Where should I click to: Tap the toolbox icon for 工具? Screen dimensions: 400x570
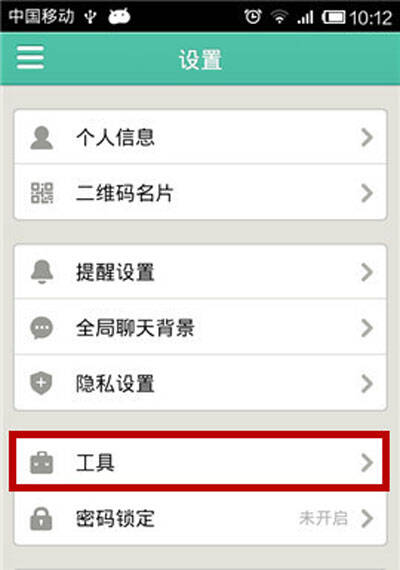[x=41, y=463]
